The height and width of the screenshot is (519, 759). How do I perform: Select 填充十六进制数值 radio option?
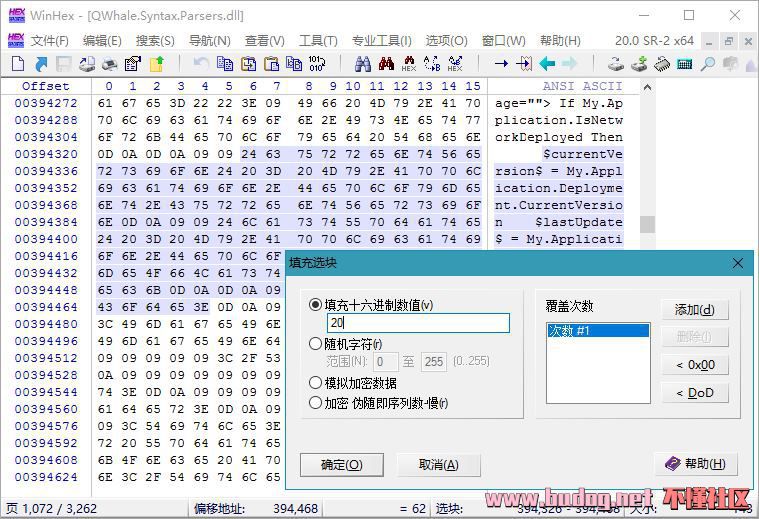click(315, 305)
